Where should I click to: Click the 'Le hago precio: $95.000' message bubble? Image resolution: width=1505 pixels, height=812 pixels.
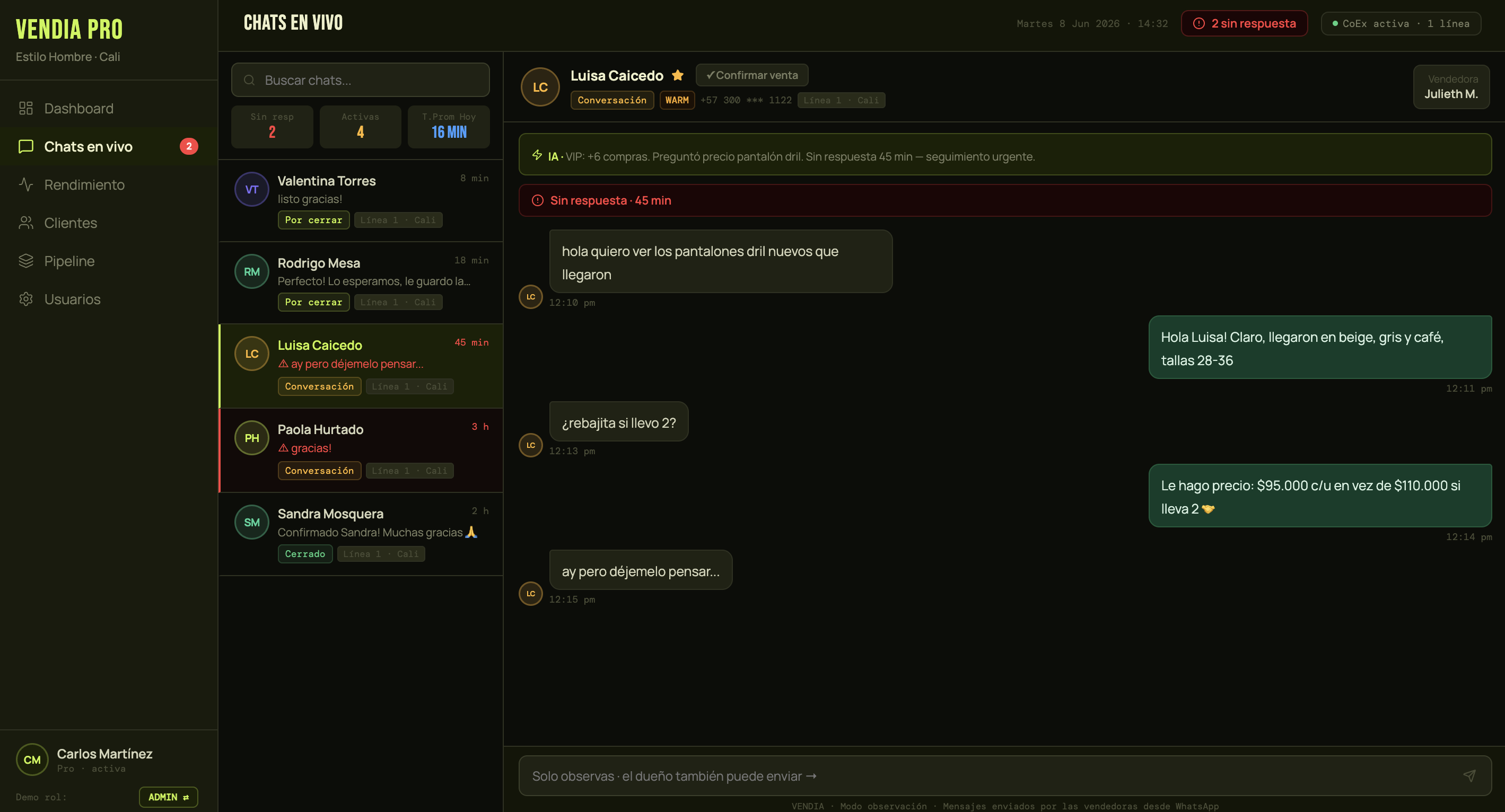[1320, 496]
